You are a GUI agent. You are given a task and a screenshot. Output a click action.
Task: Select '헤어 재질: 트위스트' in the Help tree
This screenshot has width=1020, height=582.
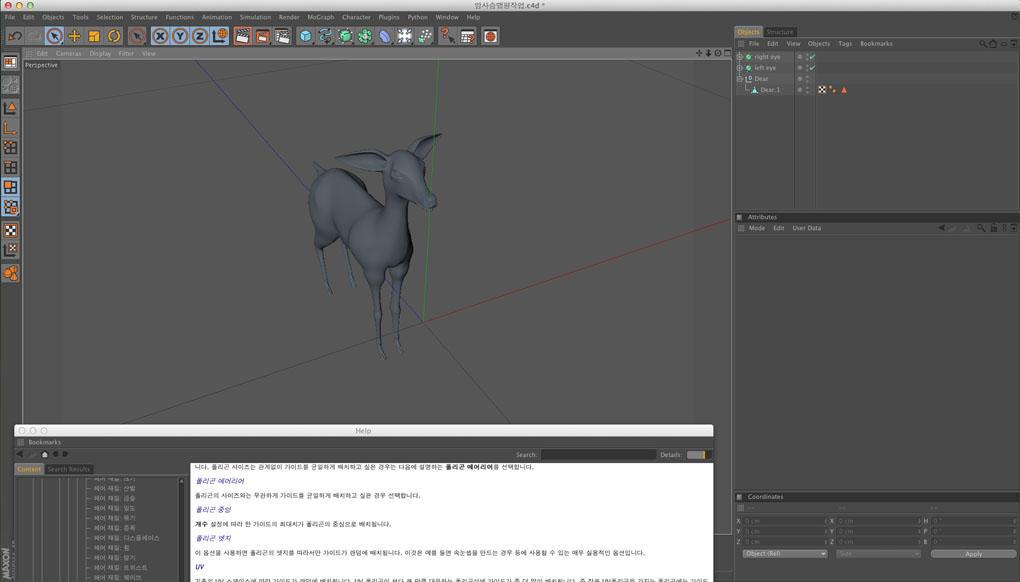click(x=120, y=568)
